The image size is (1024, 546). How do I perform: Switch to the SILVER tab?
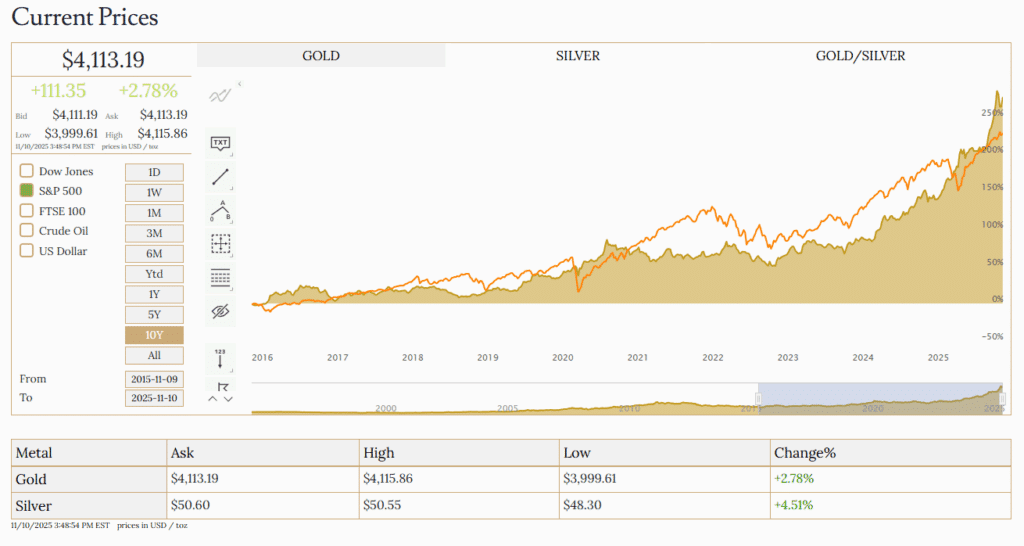pos(578,56)
